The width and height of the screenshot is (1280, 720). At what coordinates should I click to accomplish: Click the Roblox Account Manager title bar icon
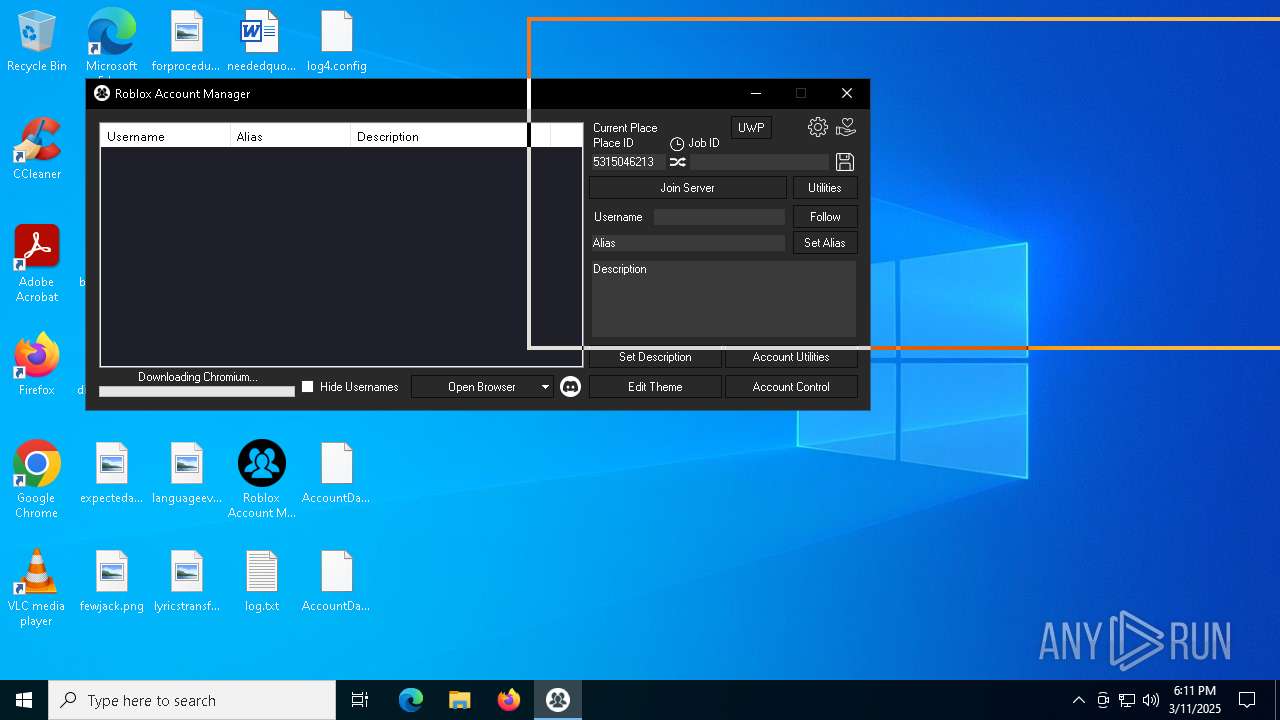pyautogui.click(x=102, y=93)
